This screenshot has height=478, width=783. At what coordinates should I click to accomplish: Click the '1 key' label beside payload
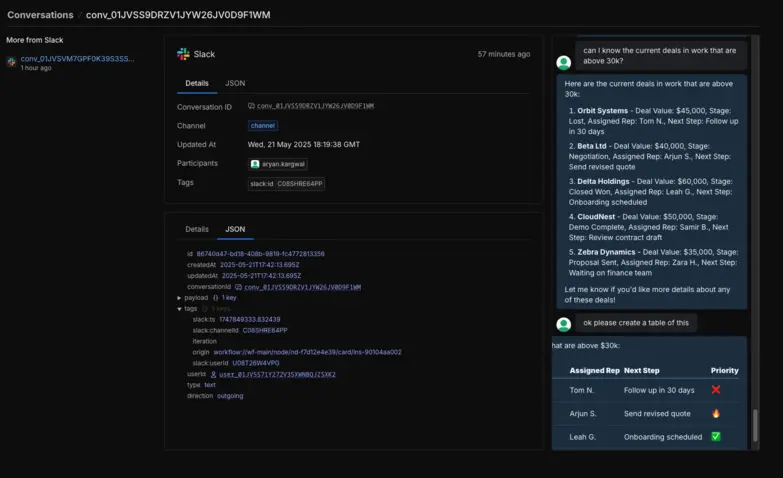point(229,298)
